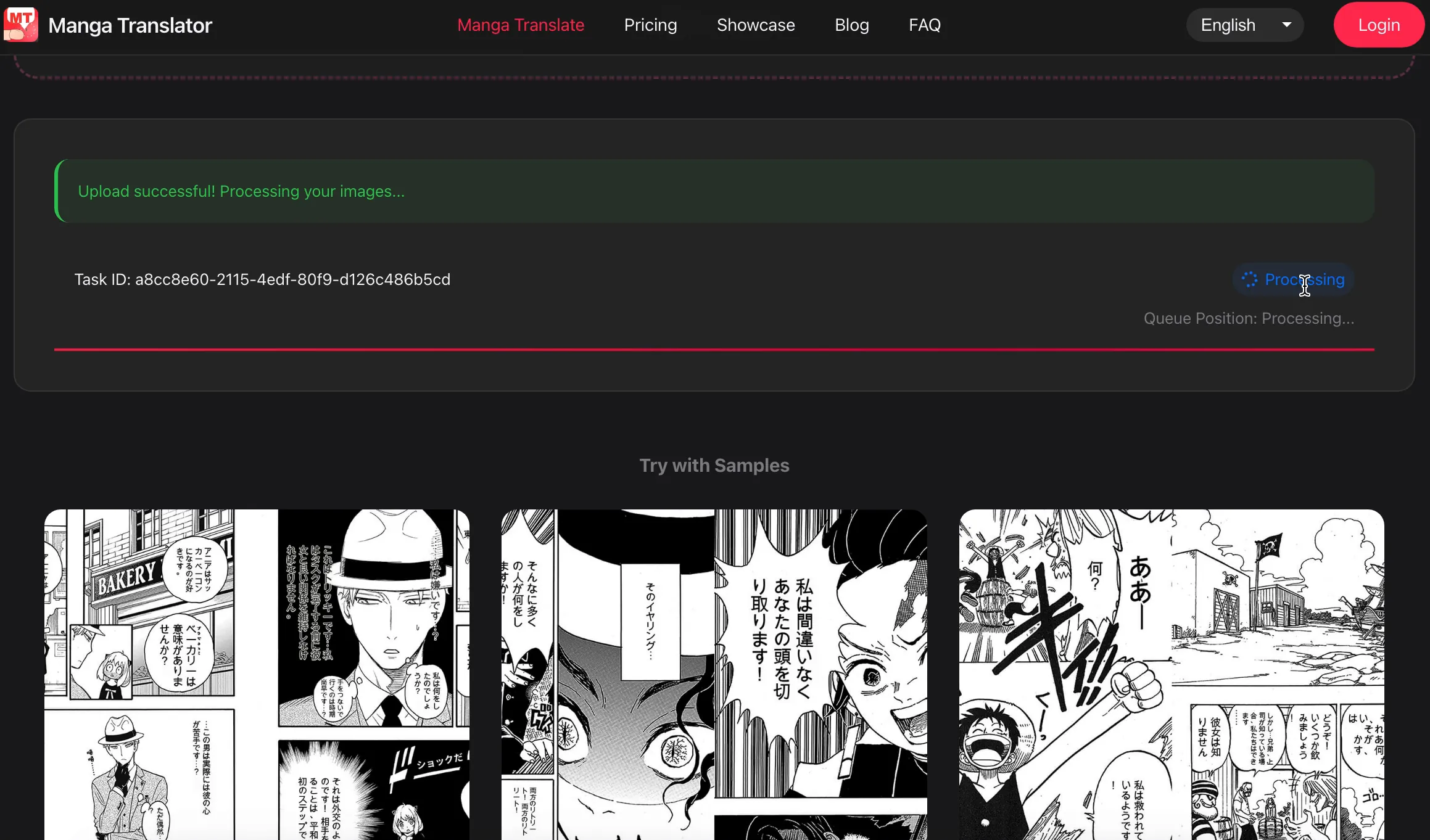Click the Queue Position status text
This screenshot has width=1430, height=840.
tap(1249, 318)
